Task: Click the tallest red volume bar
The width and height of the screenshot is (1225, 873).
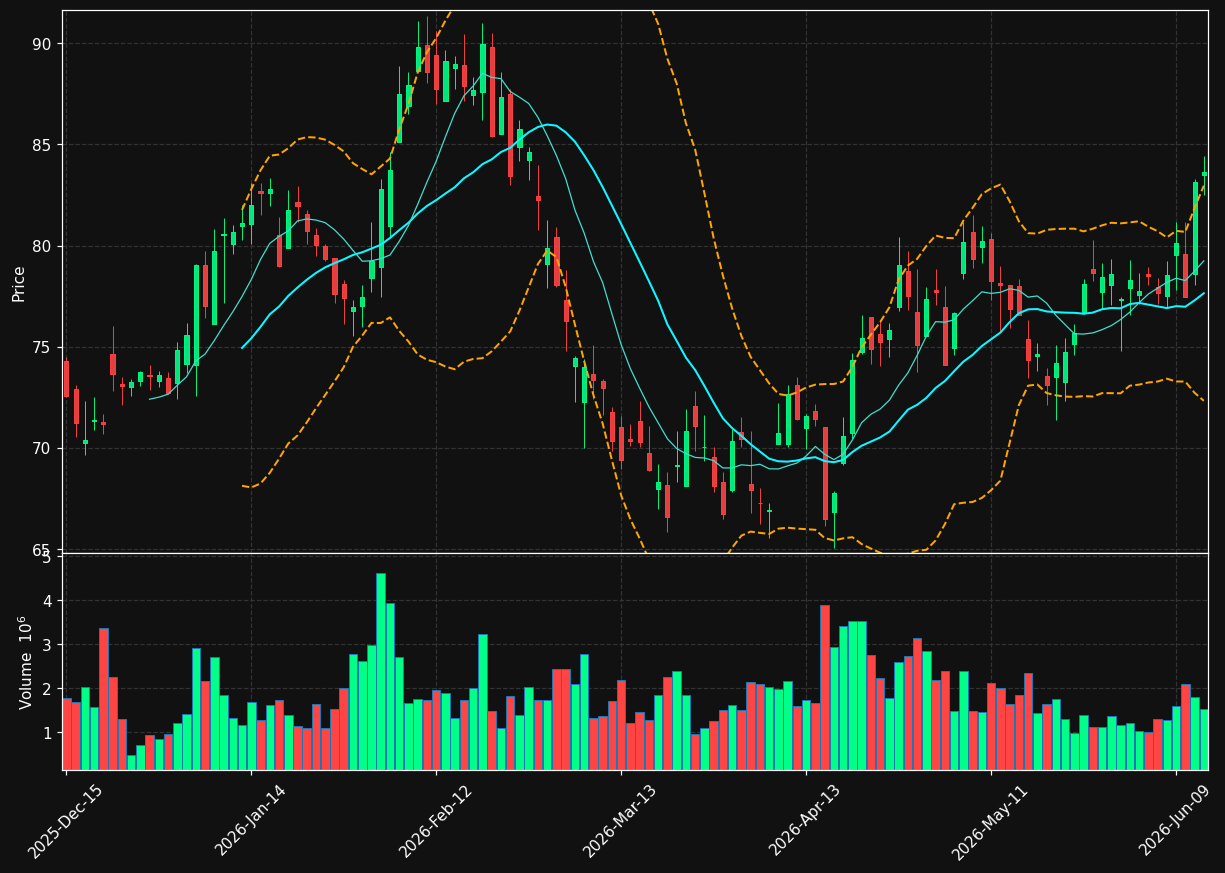Action: point(825,687)
